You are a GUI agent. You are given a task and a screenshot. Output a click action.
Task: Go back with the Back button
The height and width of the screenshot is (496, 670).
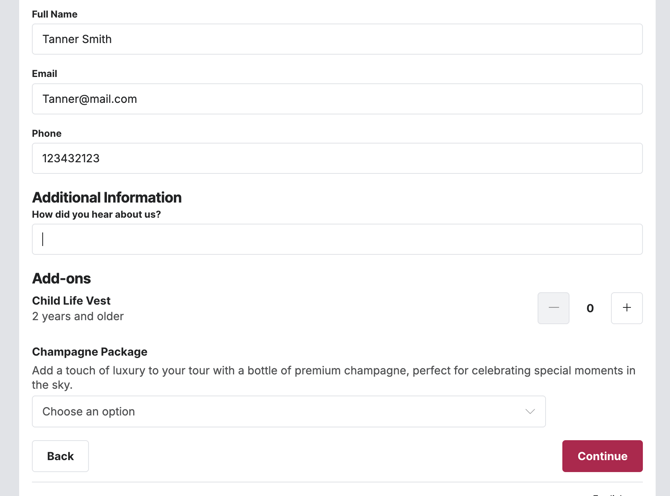pos(60,456)
